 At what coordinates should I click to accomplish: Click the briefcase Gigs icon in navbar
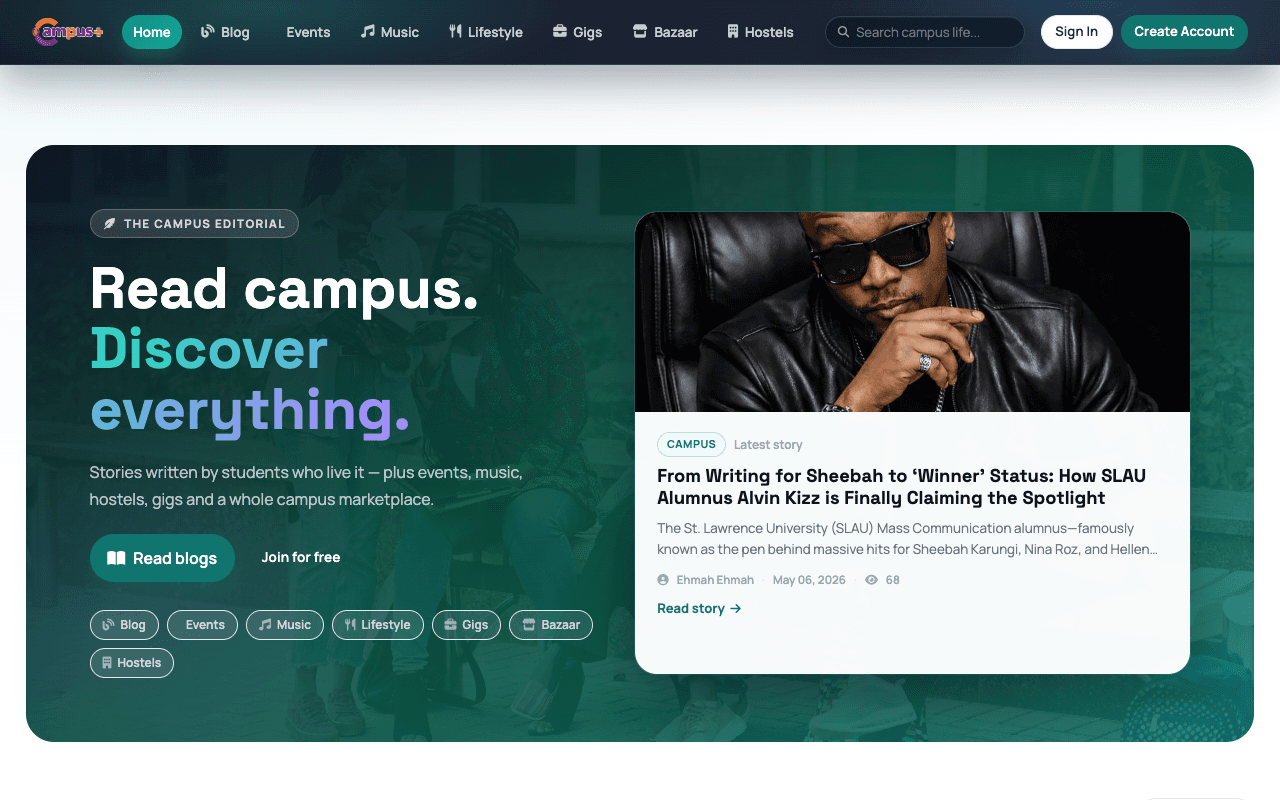tap(560, 32)
